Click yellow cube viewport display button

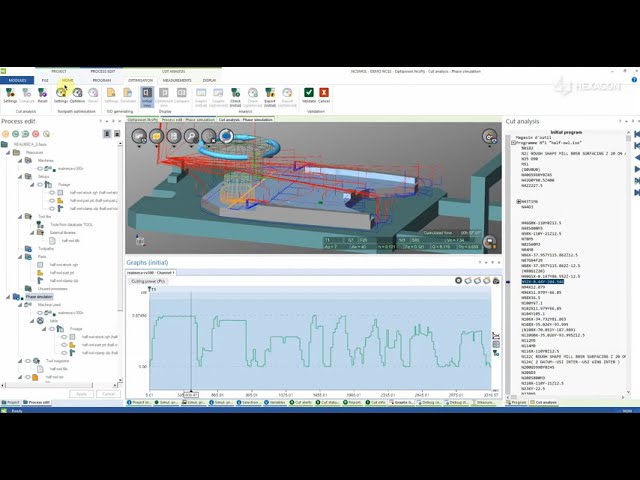pyautogui.click(x=156, y=136)
